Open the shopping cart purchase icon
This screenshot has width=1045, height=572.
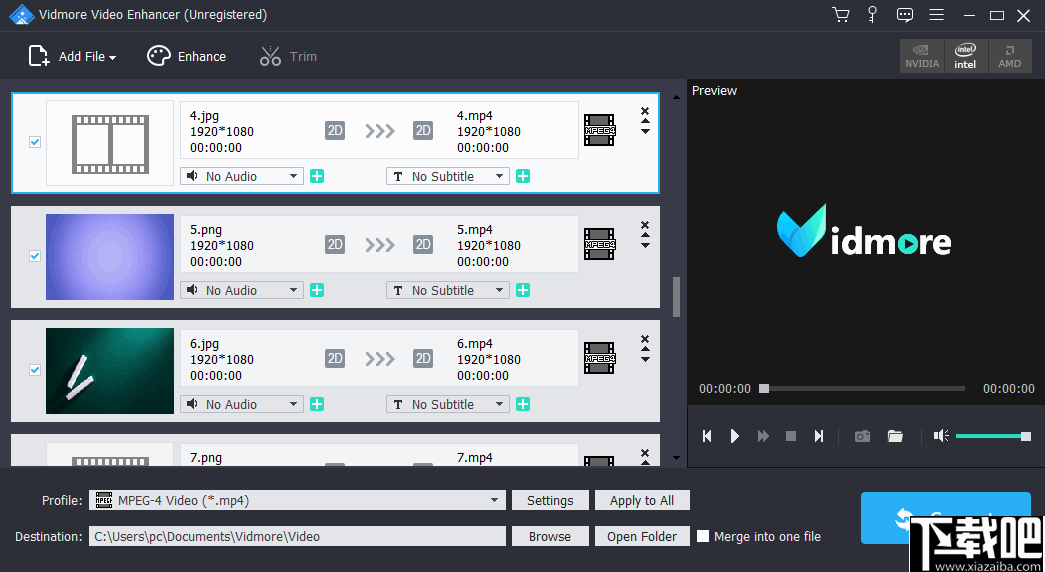click(841, 15)
